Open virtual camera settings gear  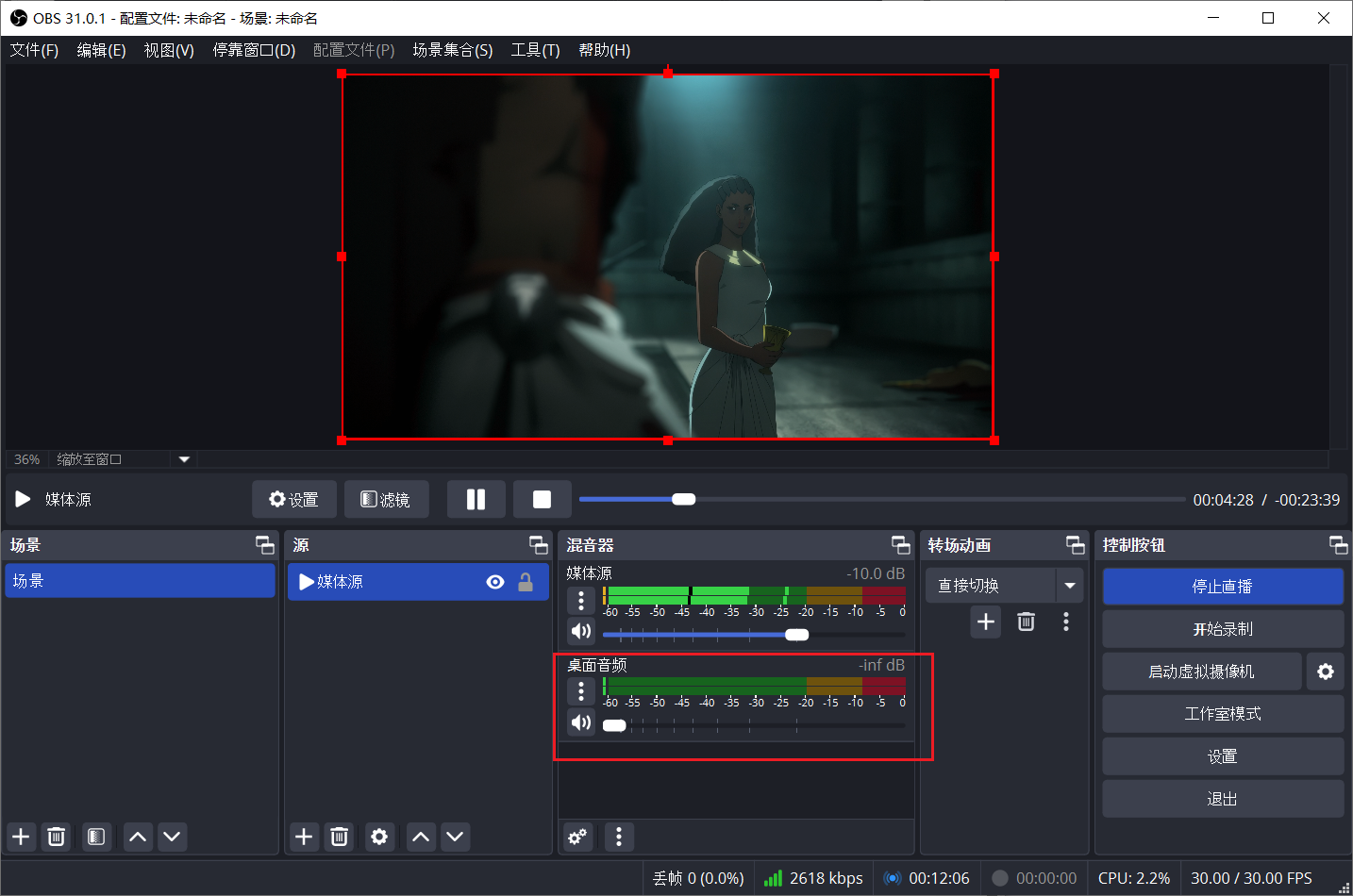pyautogui.click(x=1326, y=672)
